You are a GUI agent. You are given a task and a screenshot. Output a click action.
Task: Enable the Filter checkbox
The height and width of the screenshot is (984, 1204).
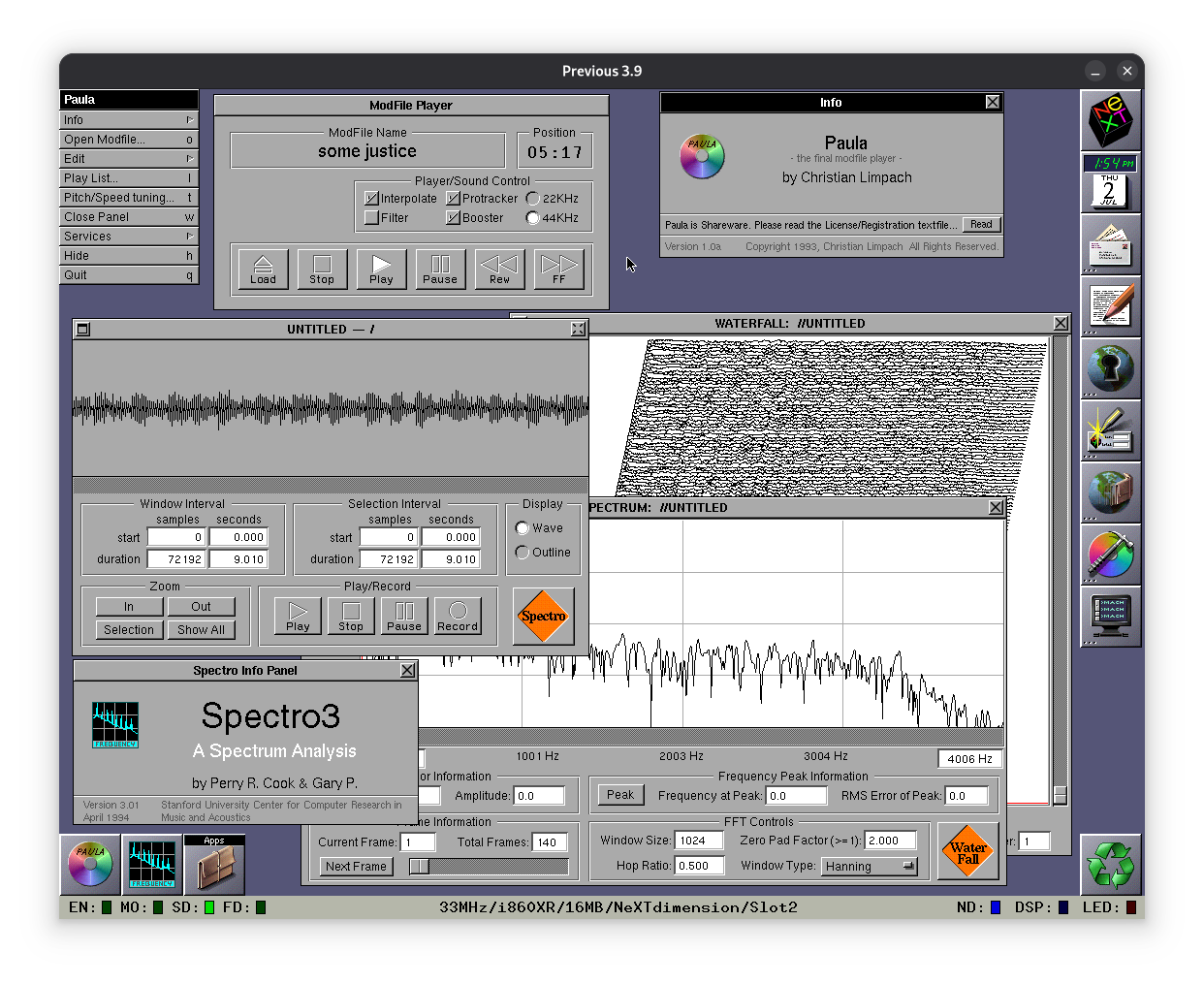pyautogui.click(x=371, y=218)
